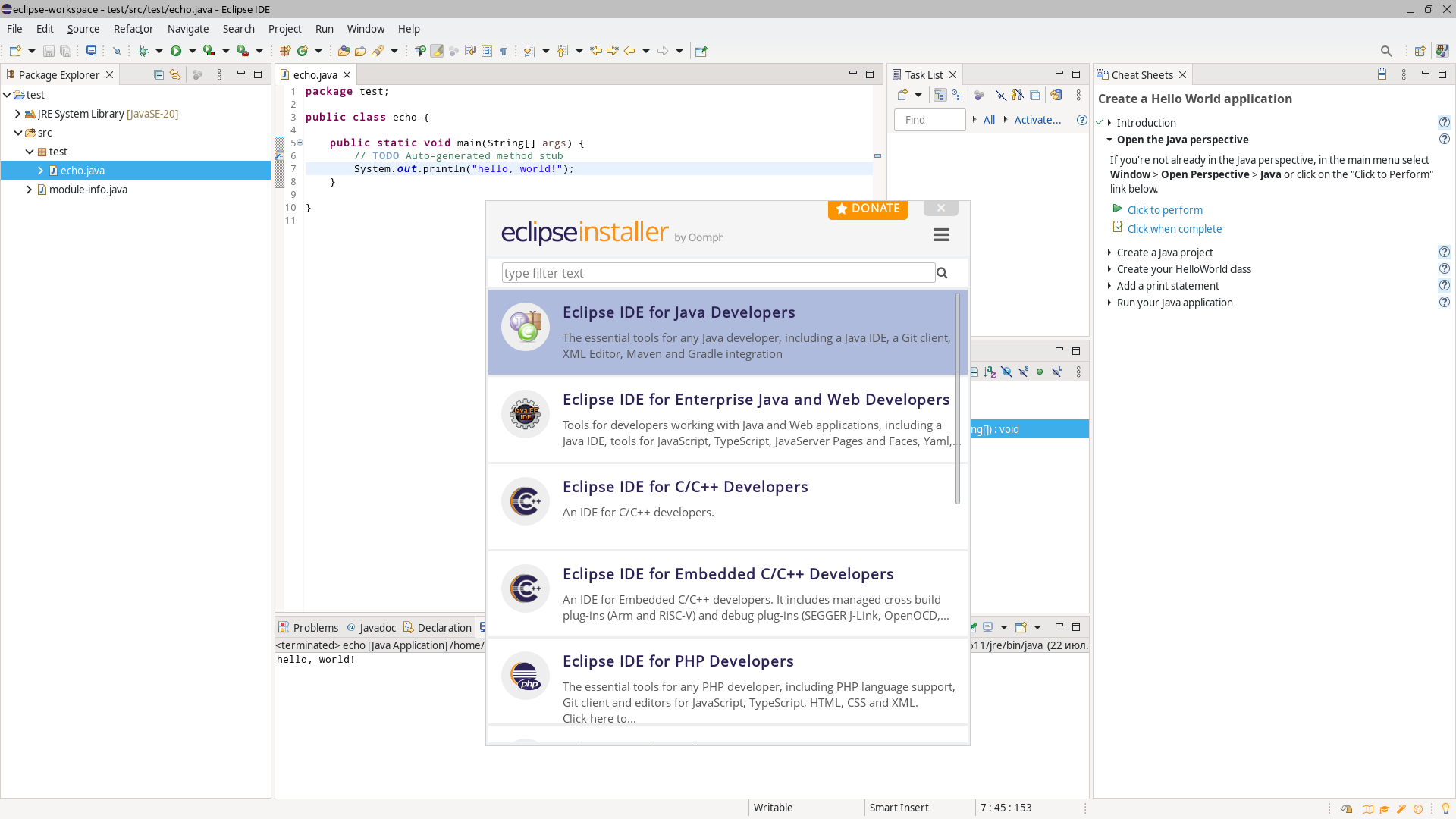Toggle Hide Non-Public Members green dot

click(x=1040, y=372)
